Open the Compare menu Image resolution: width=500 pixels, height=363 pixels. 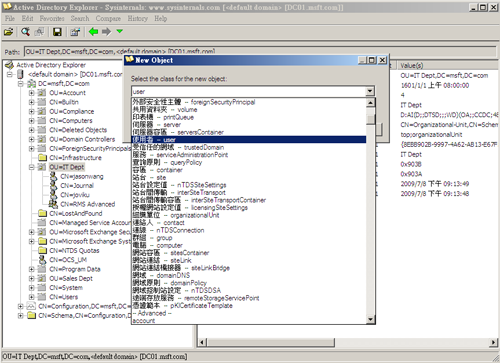(x=108, y=18)
